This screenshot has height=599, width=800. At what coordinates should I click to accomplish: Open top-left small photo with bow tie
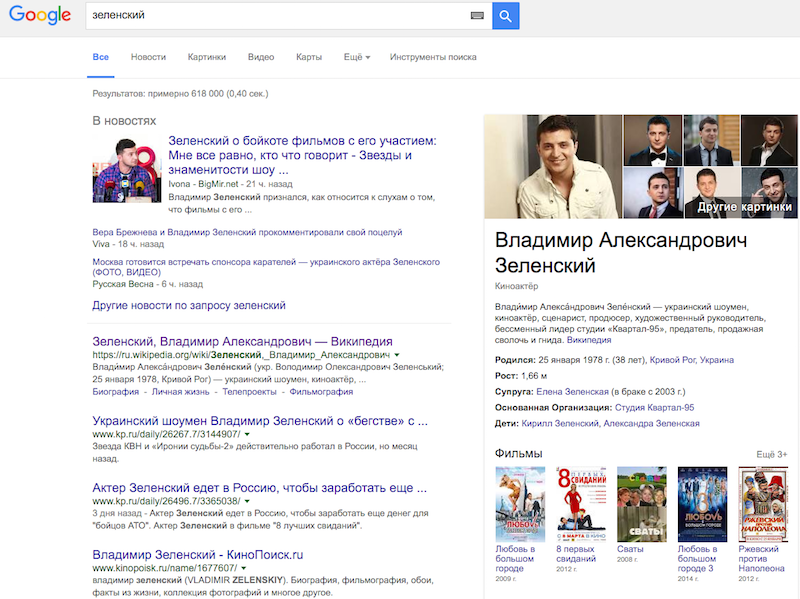click(x=653, y=140)
